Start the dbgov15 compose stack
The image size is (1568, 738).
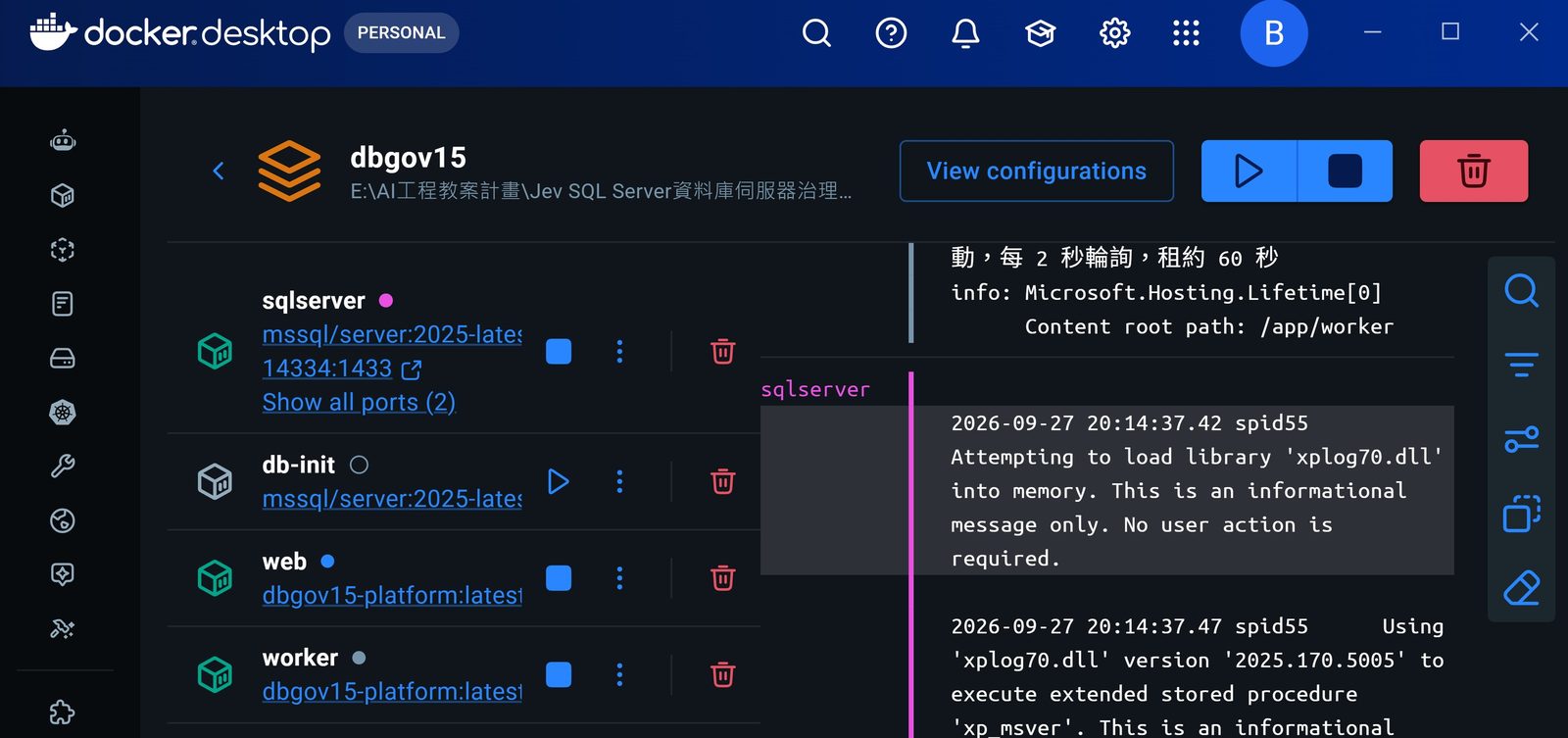coord(1249,172)
